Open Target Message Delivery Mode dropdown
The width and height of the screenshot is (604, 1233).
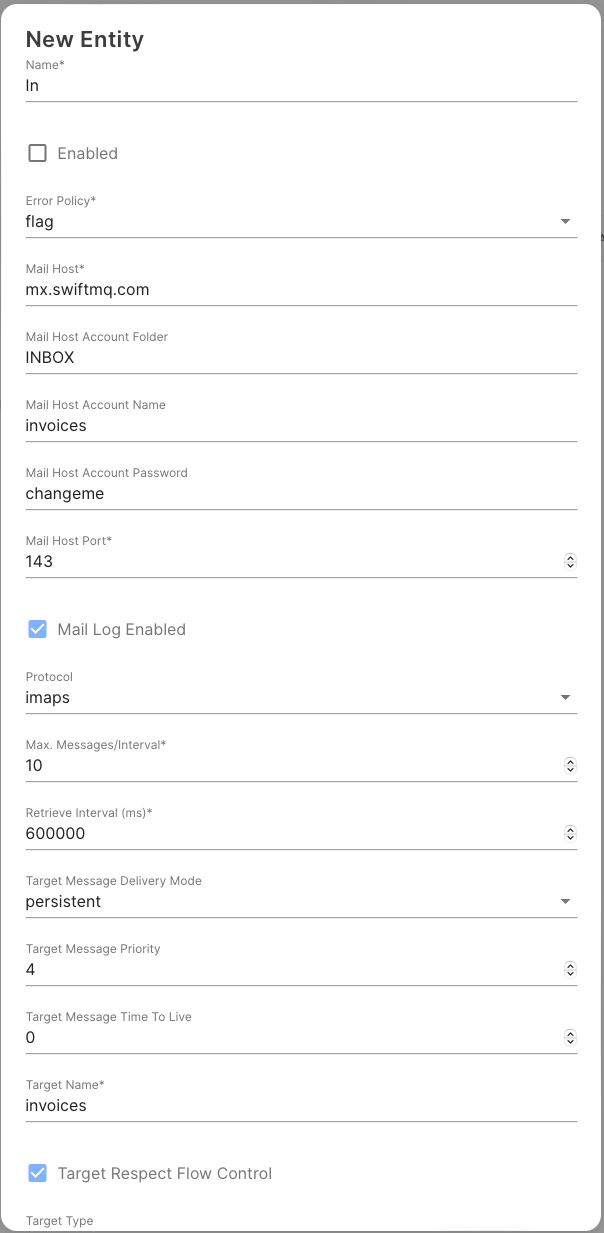300,902
